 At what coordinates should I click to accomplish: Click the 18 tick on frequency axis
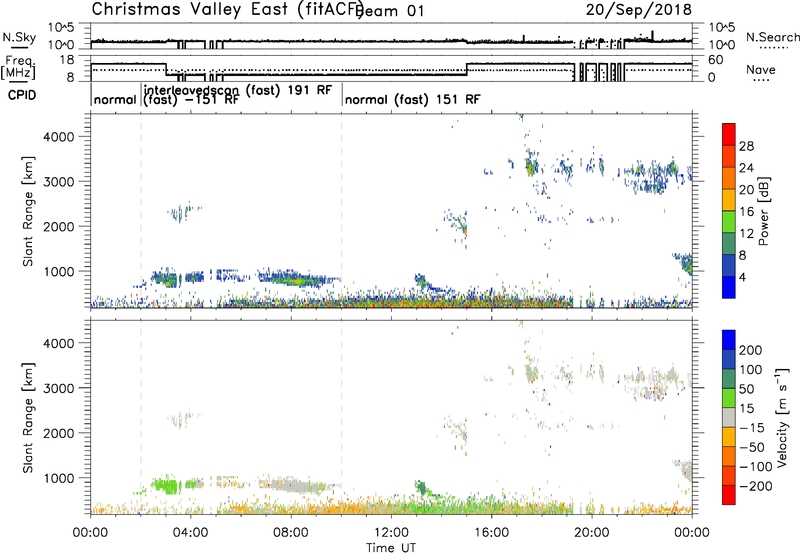pyautogui.click(x=67, y=60)
